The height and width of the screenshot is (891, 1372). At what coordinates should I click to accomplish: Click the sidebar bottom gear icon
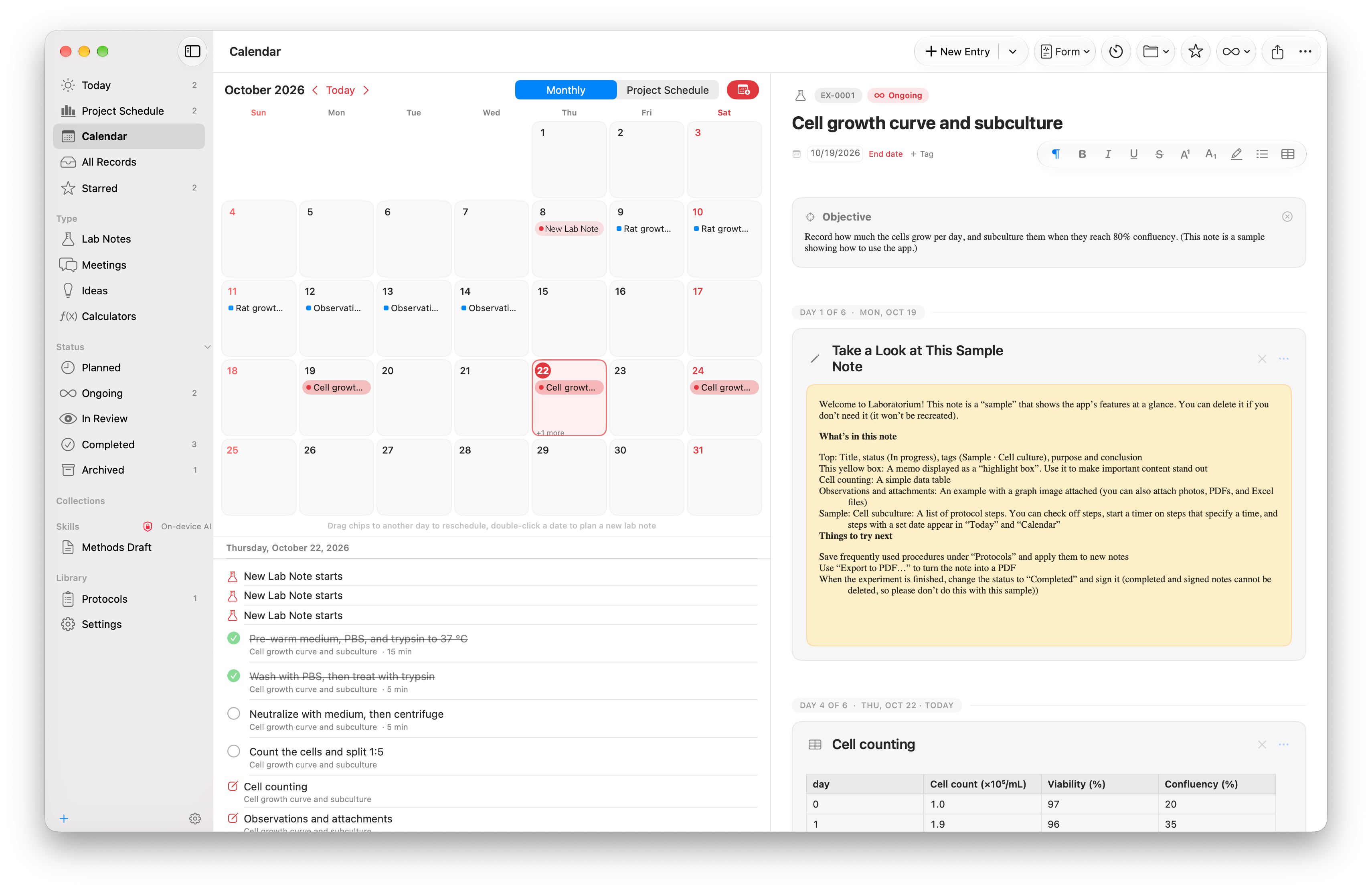click(195, 818)
